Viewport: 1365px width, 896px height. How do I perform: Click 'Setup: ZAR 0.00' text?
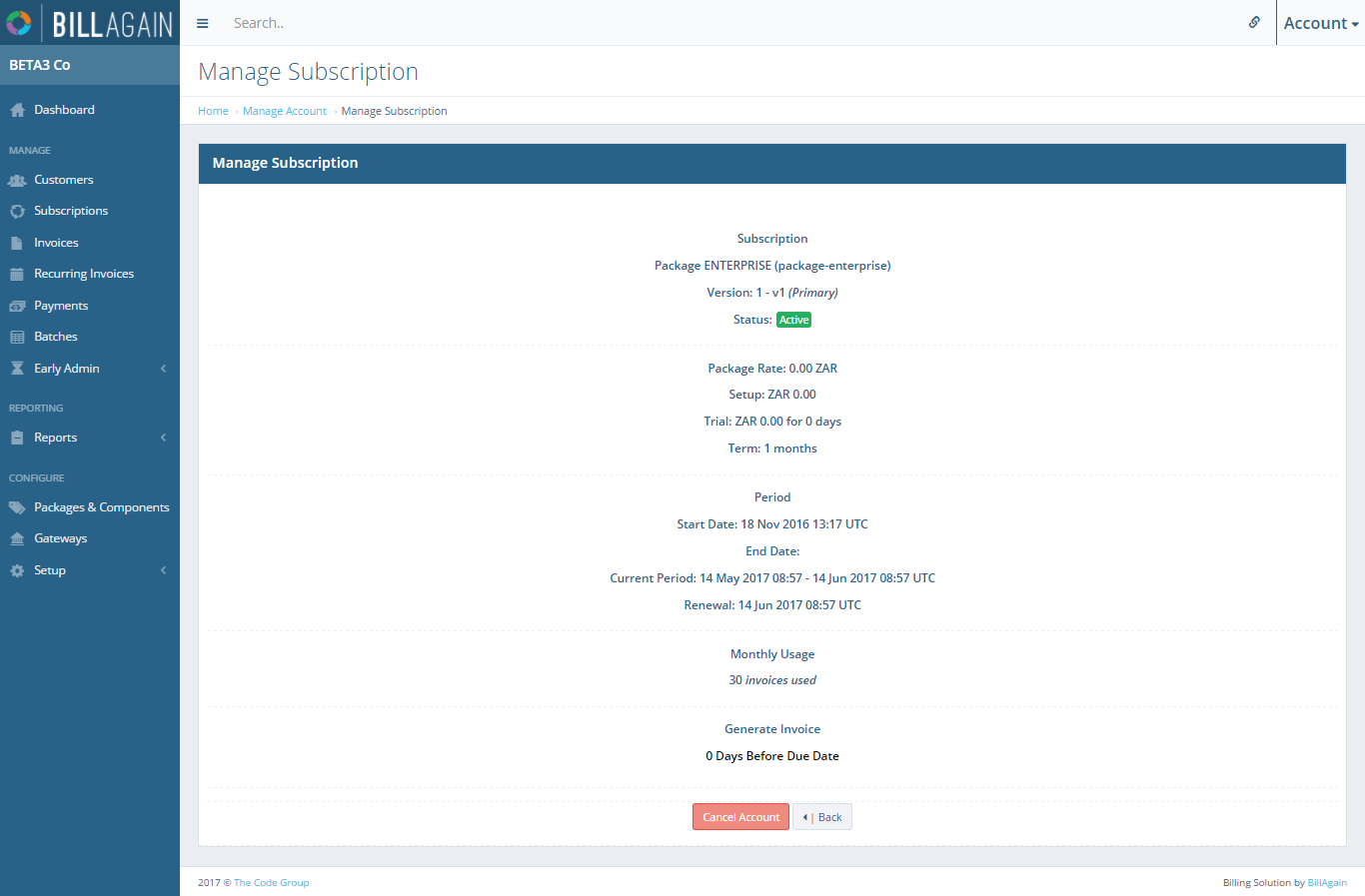(772, 395)
